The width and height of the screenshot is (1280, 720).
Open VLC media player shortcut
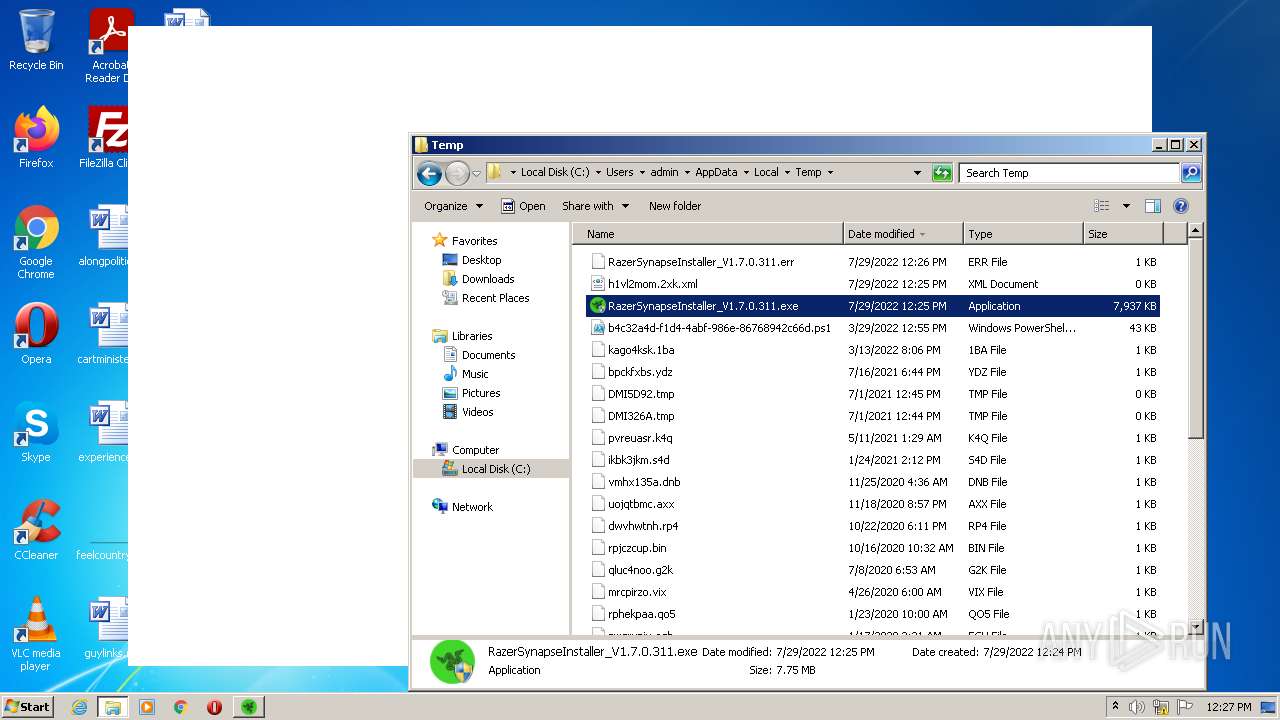coord(36,634)
